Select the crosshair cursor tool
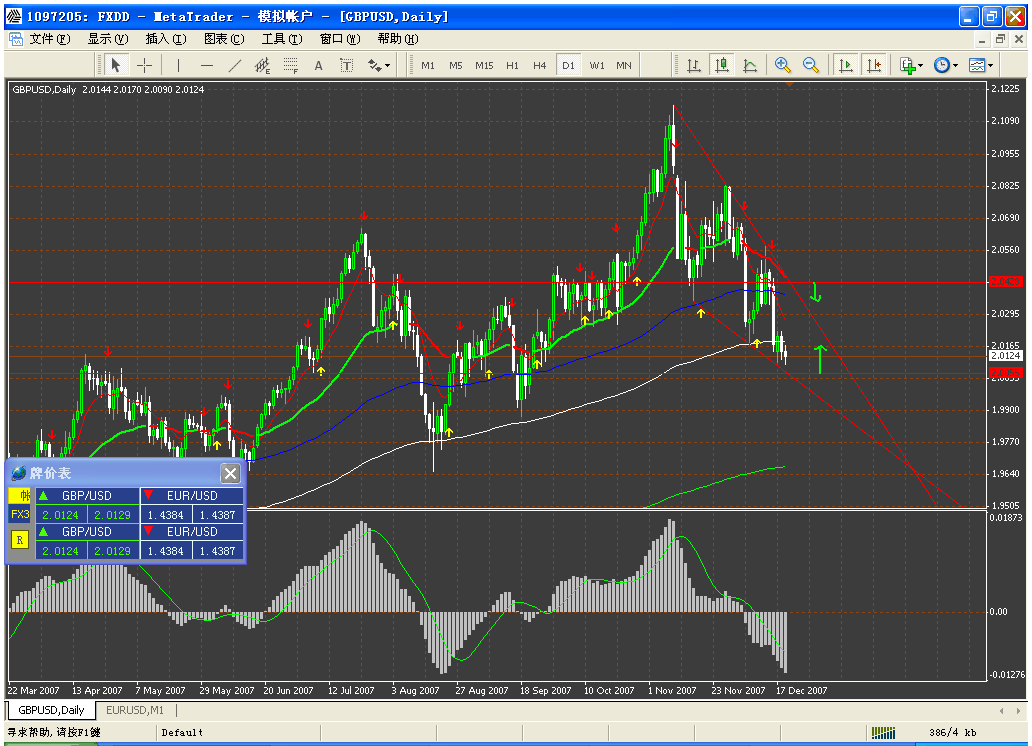Image resolution: width=1032 pixels, height=746 pixels. tap(145, 65)
